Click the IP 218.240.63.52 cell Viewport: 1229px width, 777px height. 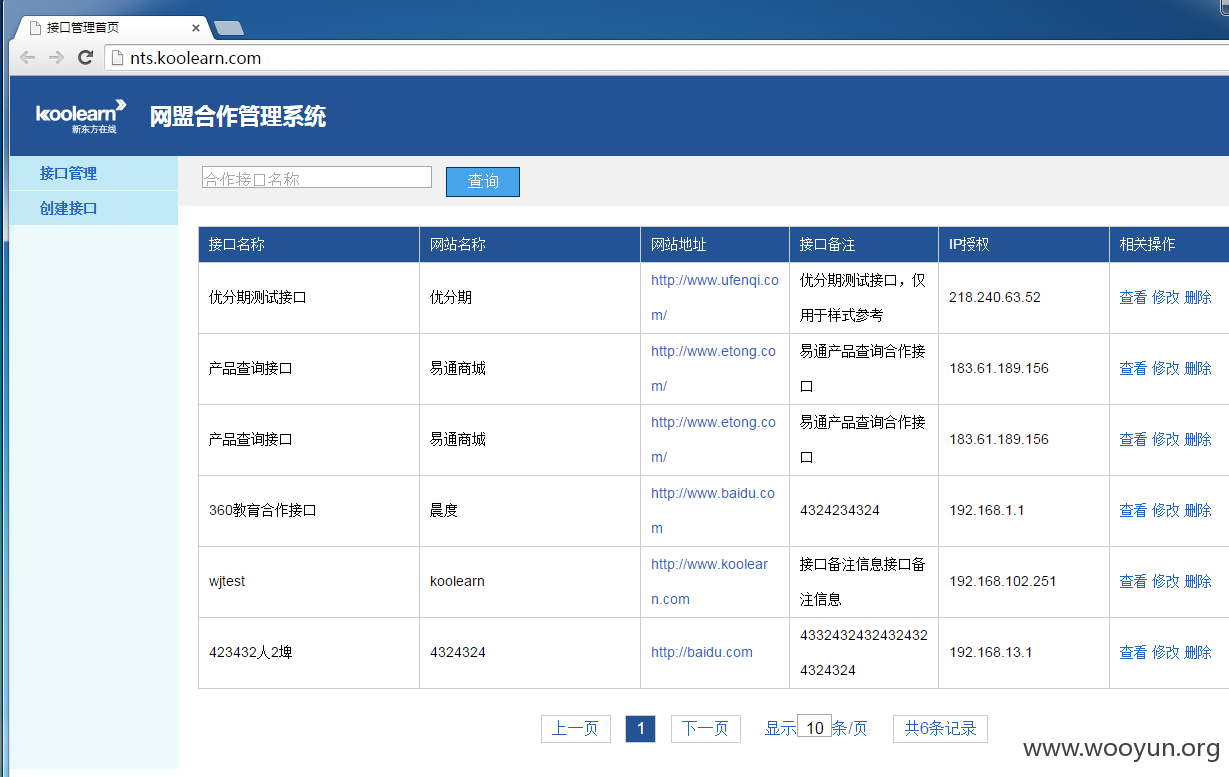pos(1024,297)
